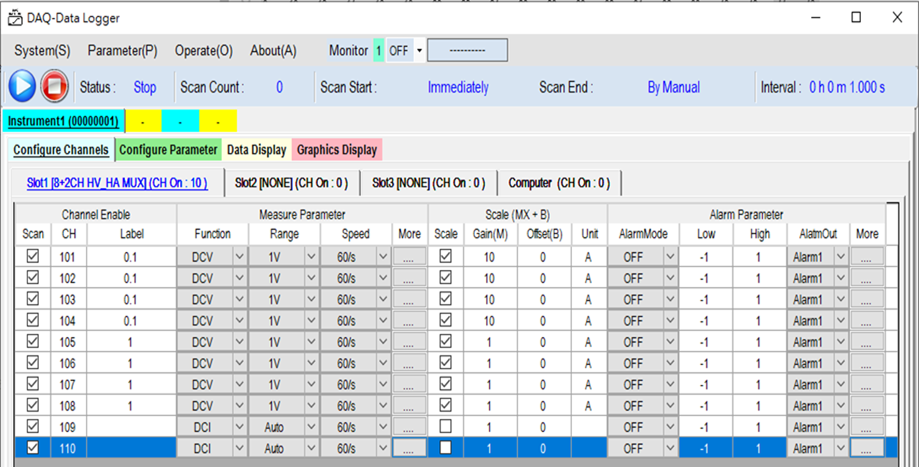919x467 pixels.
Task: Open More measure settings for channel 101
Action: (x=408, y=257)
